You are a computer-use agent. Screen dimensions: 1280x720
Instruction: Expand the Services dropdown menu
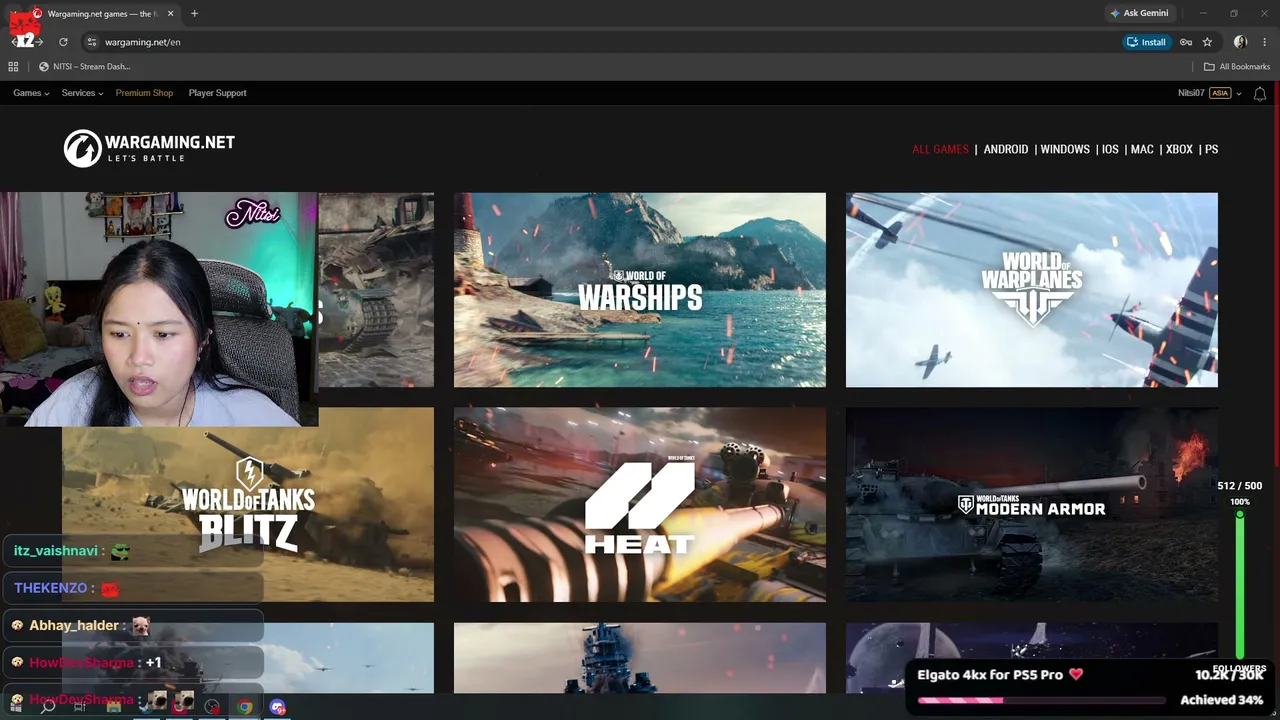pyautogui.click(x=82, y=93)
